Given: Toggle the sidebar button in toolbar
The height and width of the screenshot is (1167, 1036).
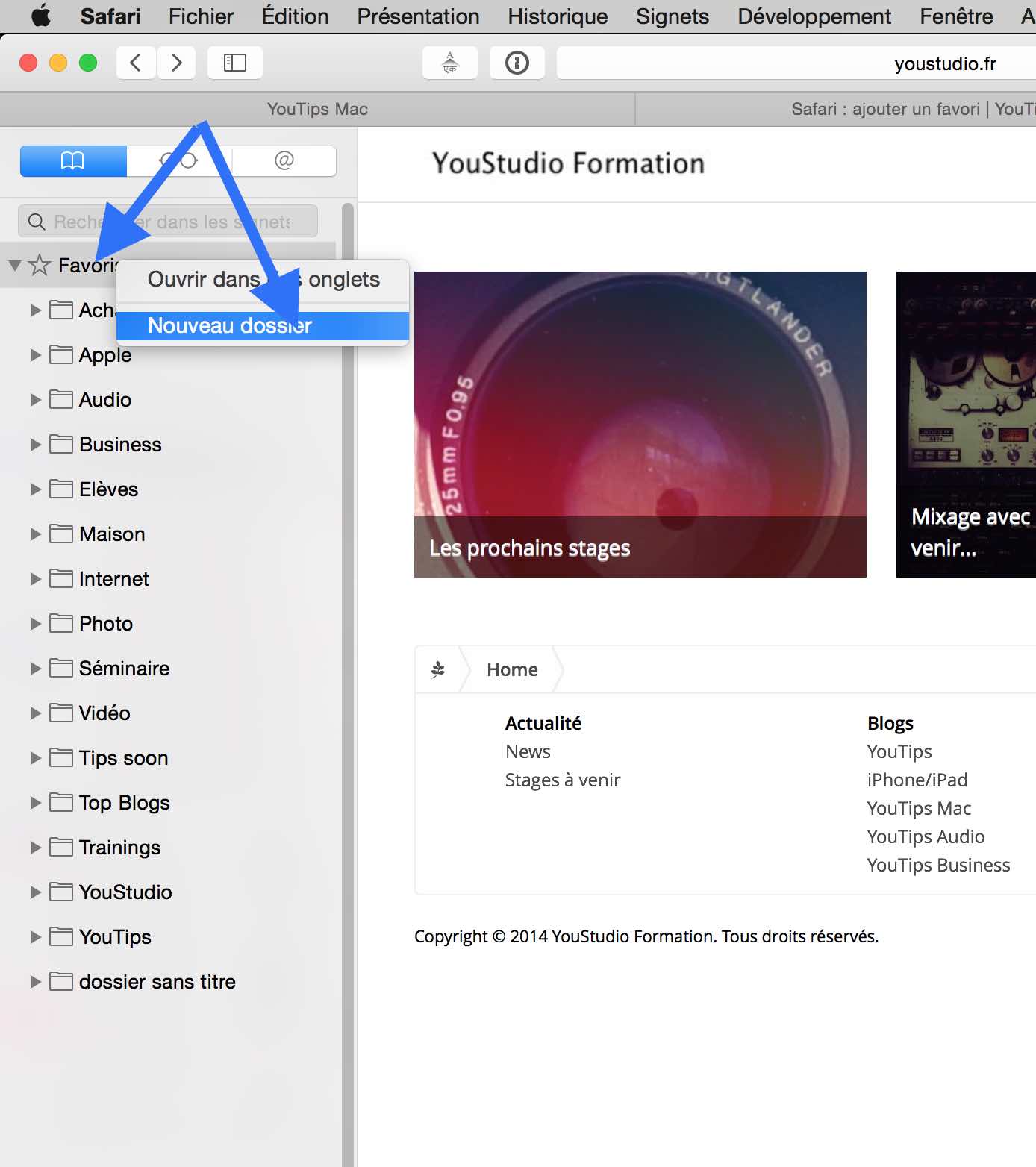Looking at the screenshot, I should pyautogui.click(x=235, y=63).
